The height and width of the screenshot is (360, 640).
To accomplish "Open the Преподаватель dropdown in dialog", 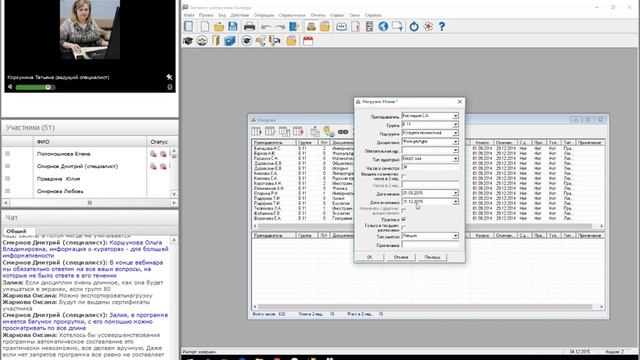I will (x=455, y=116).
